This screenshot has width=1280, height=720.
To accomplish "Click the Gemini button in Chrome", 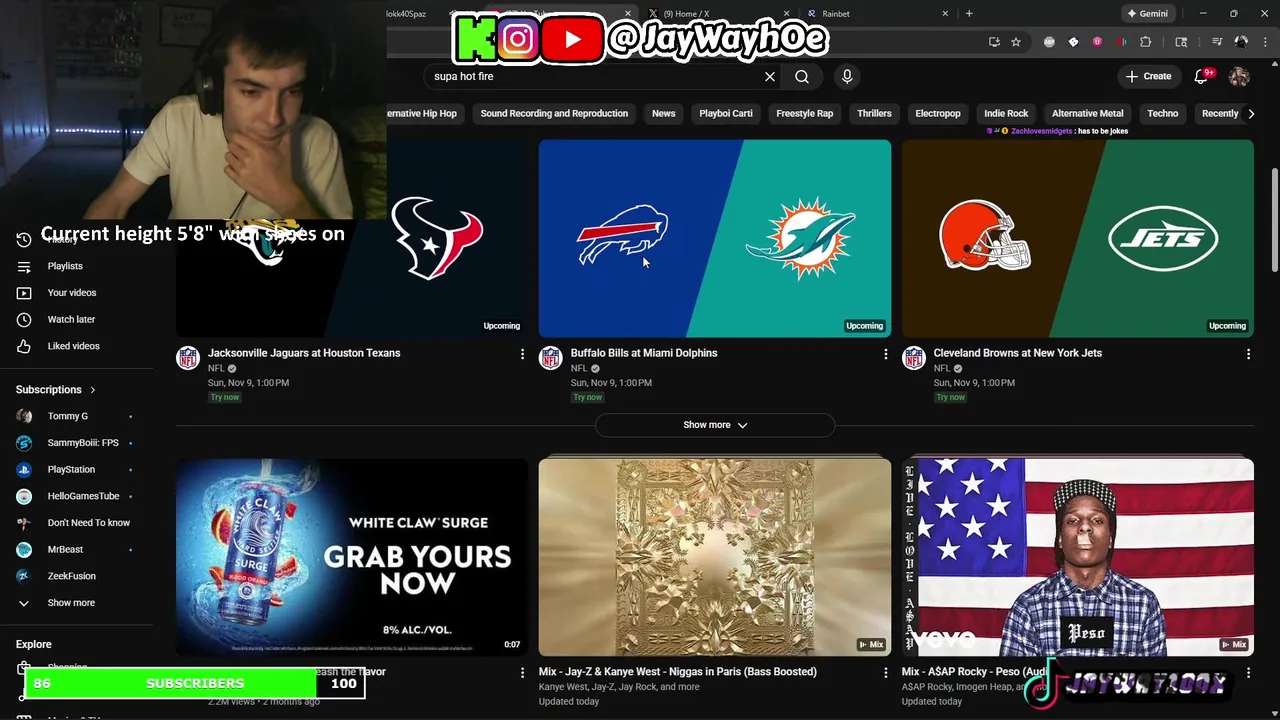I will [1147, 13].
